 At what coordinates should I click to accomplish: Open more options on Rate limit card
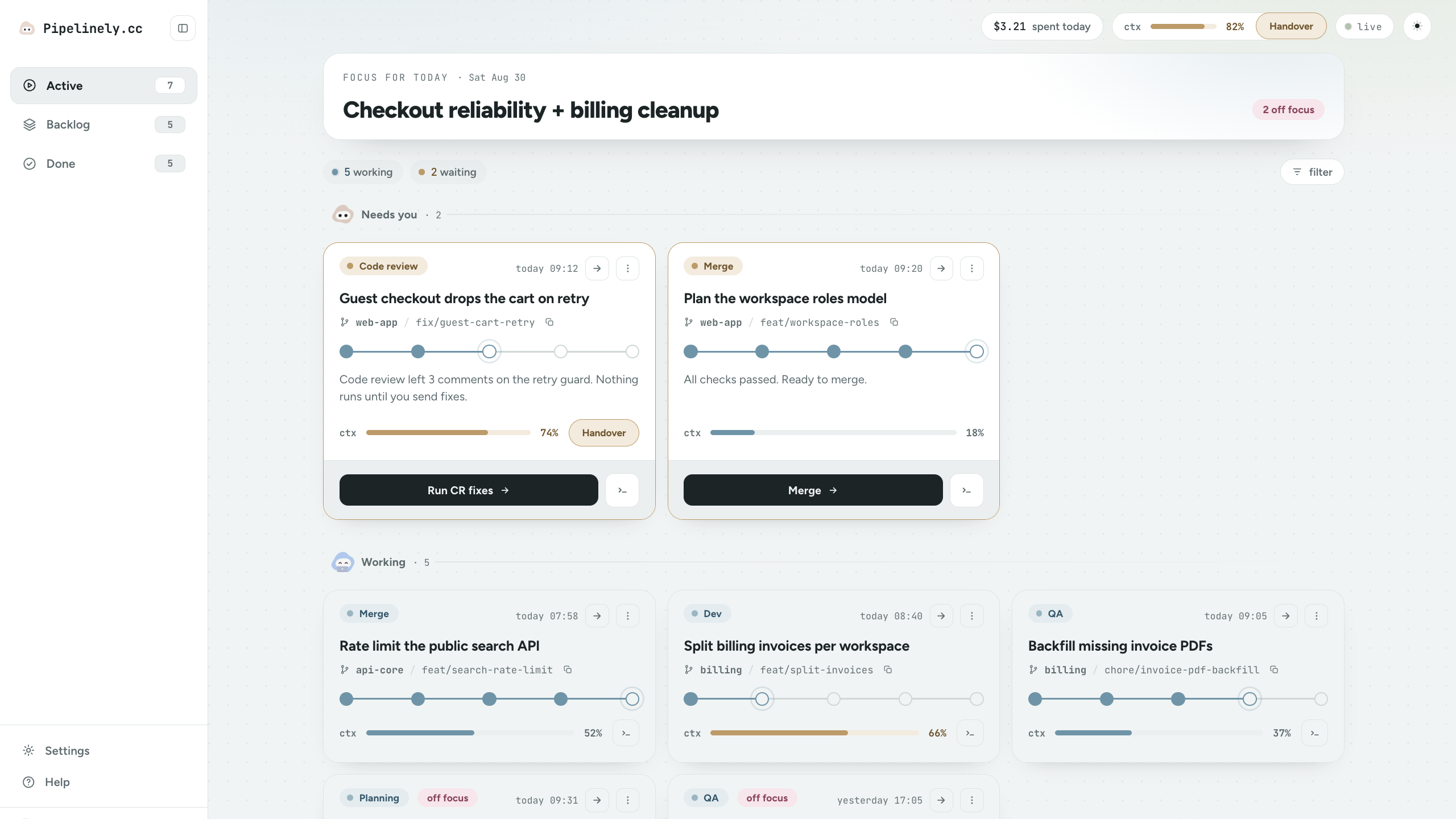tap(627, 616)
